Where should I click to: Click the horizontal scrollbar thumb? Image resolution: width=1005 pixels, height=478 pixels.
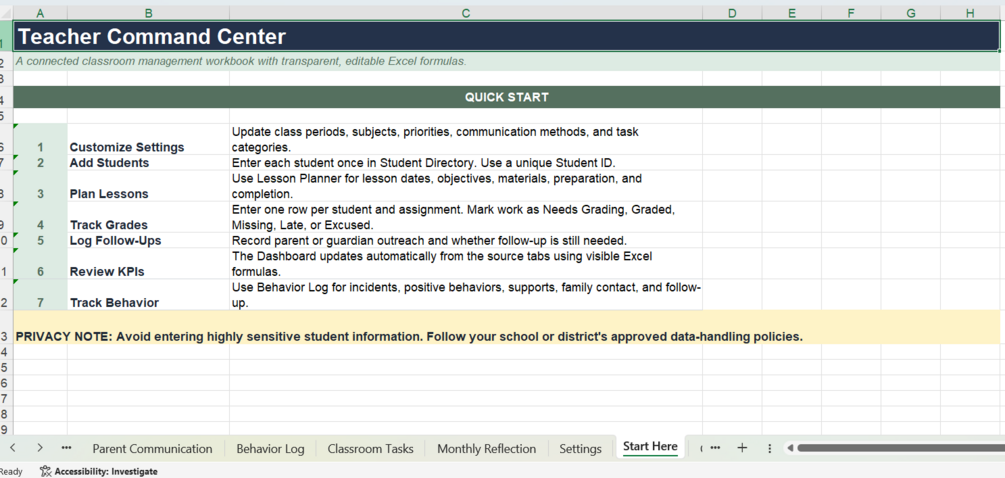[900, 448]
